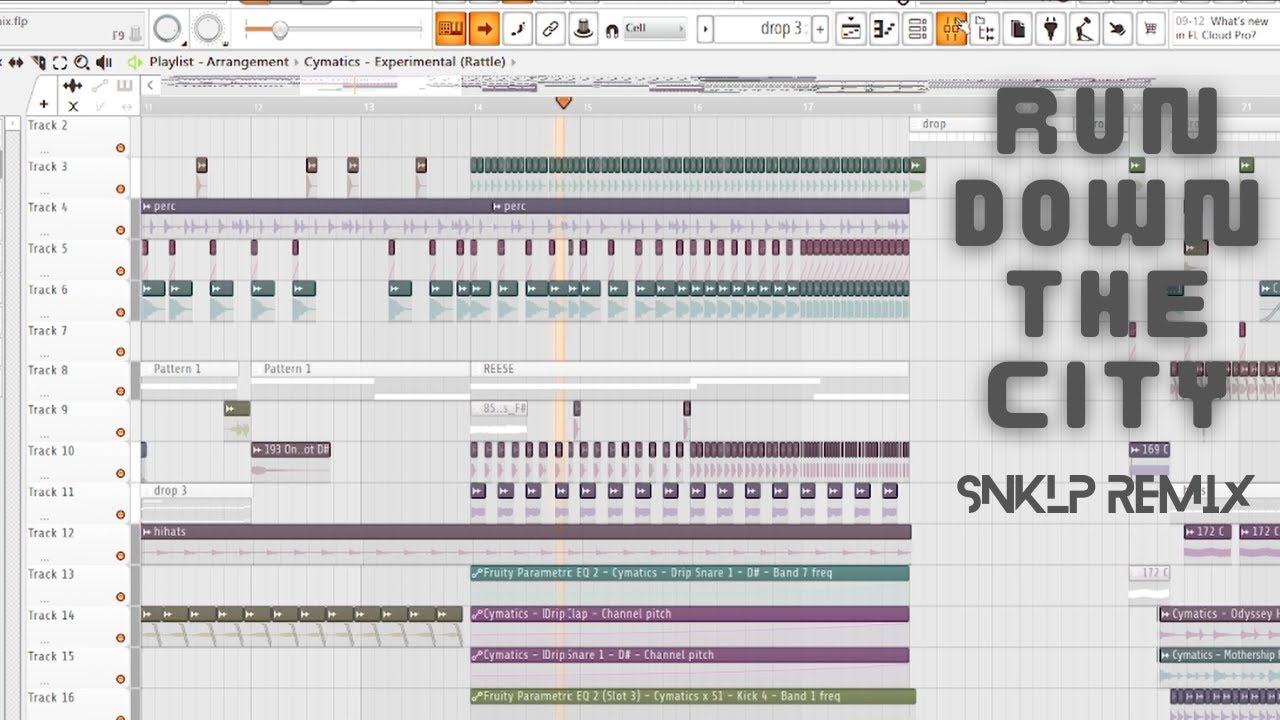
Task: Click Cymatics - Experimental (Rattle) breadcrumb
Action: [406, 62]
